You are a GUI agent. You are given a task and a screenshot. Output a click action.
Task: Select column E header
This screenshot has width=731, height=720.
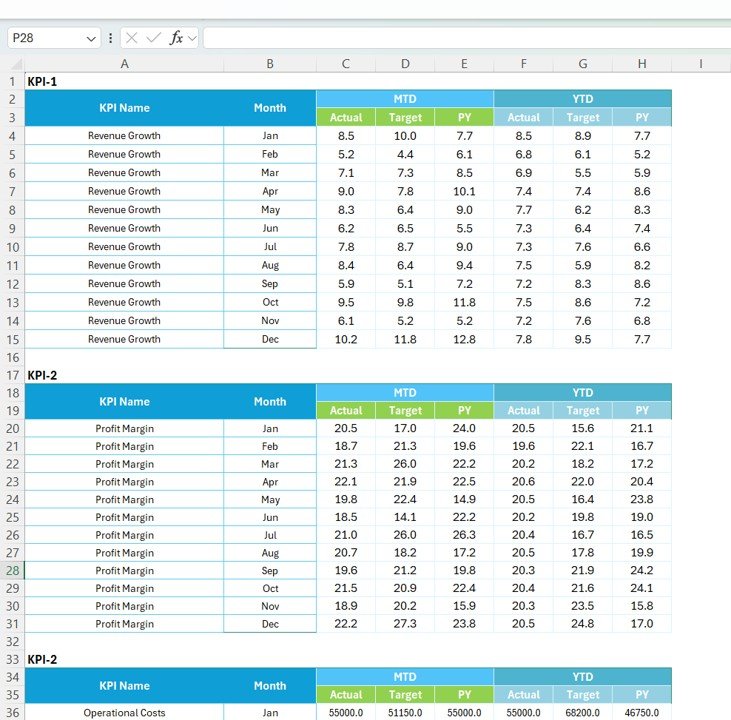click(x=464, y=64)
